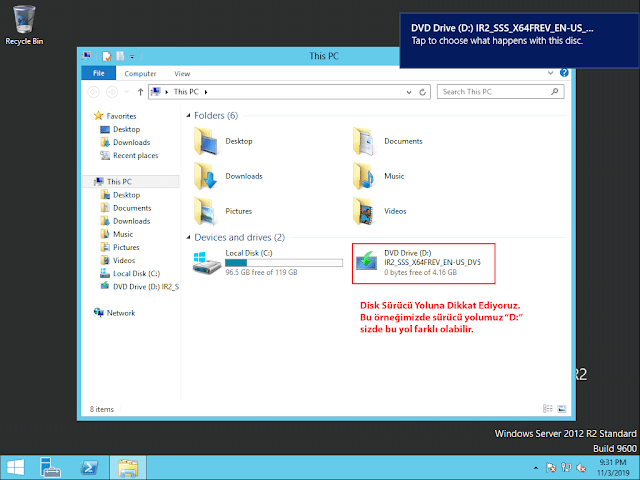
Task: Select the Local Disk (C:) drive icon
Action: [x=207, y=263]
